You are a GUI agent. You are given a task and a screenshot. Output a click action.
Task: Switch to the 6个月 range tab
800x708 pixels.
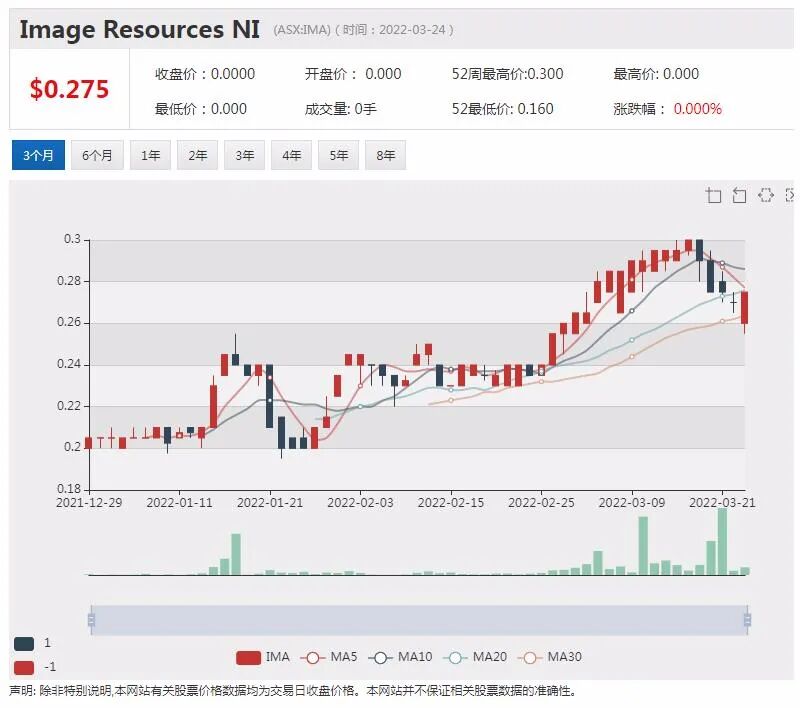click(x=97, y=155)
